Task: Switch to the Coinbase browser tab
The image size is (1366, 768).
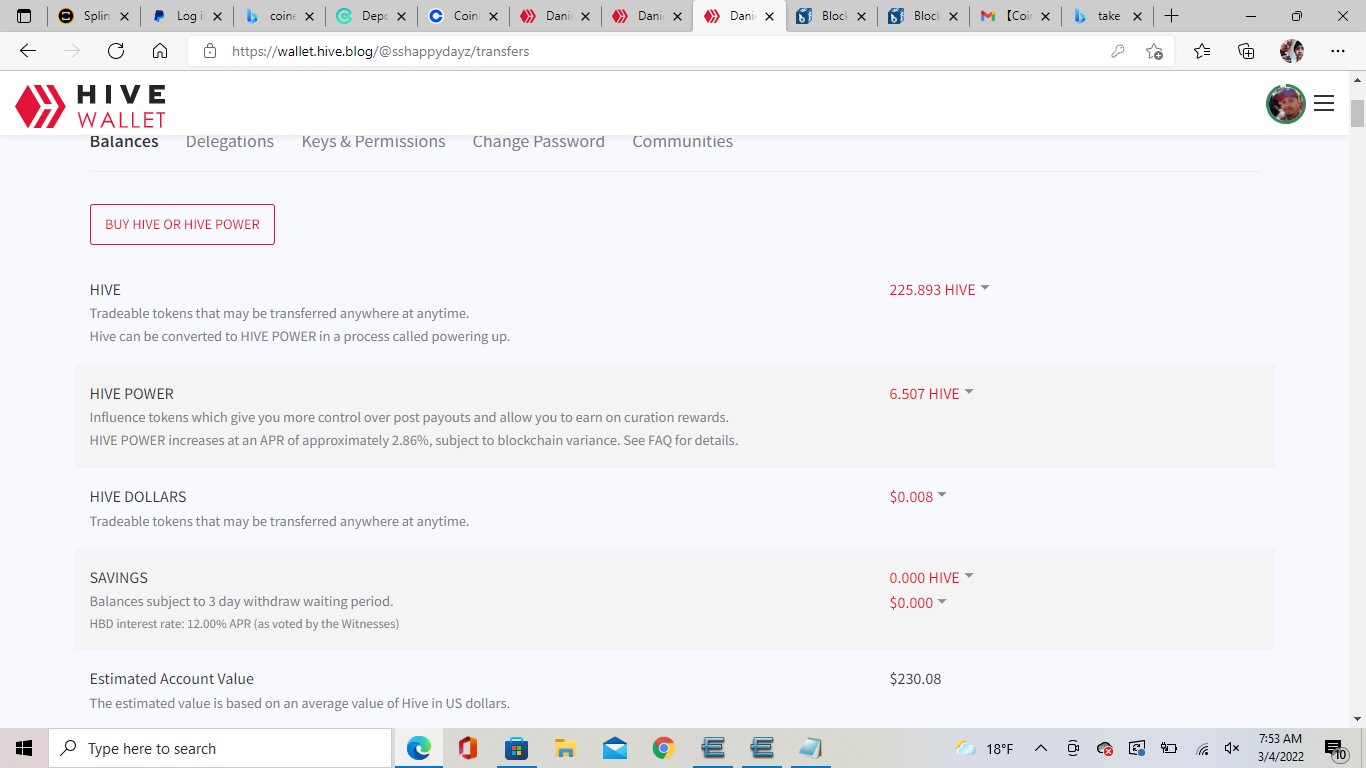Action: tap(461, 16)
